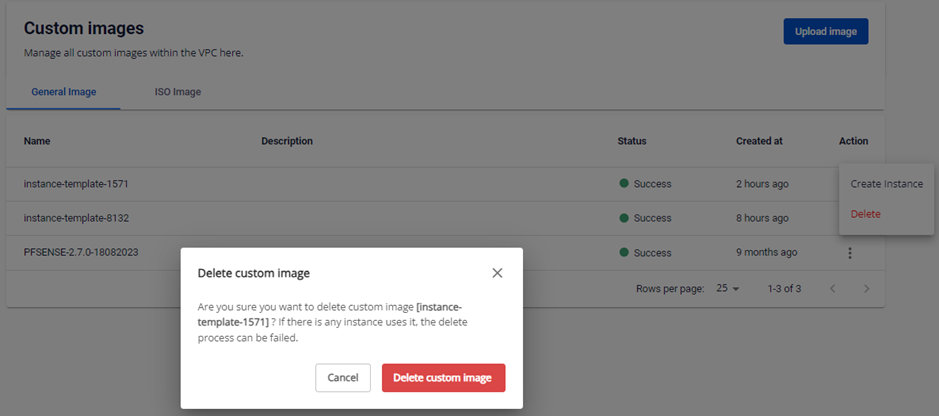The image size is (939, 416).
Task: Go to previous page using left chevron
Action: pos(831,289)
